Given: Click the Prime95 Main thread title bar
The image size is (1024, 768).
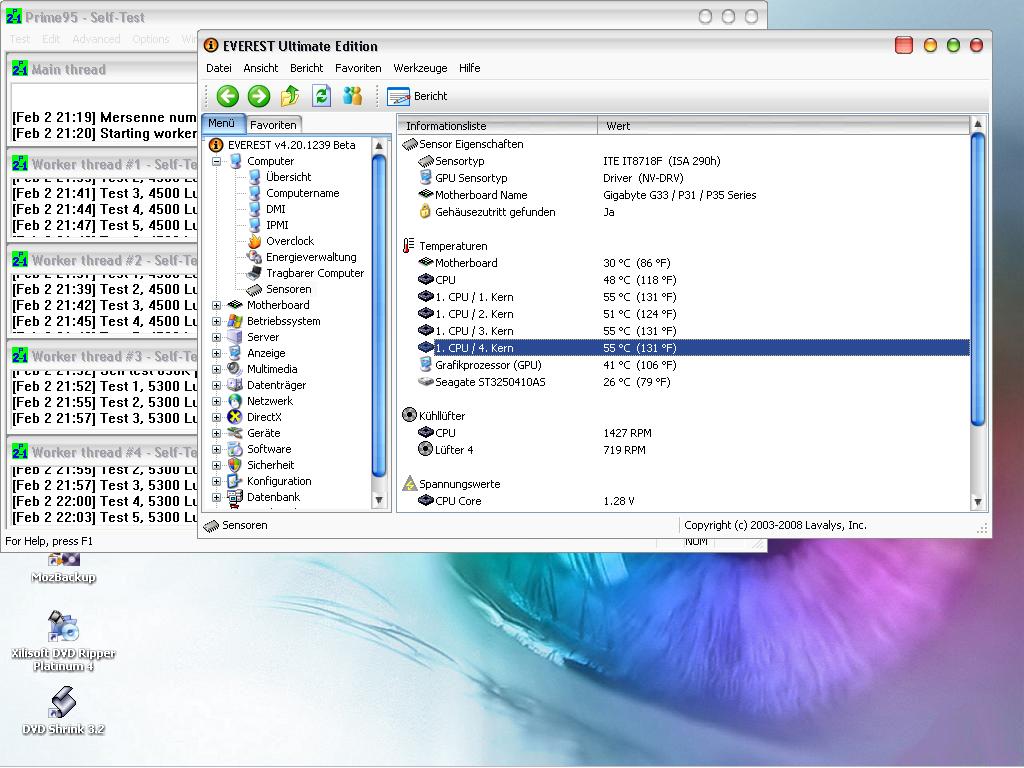Looking at the screenshot, I should point(104,69).
